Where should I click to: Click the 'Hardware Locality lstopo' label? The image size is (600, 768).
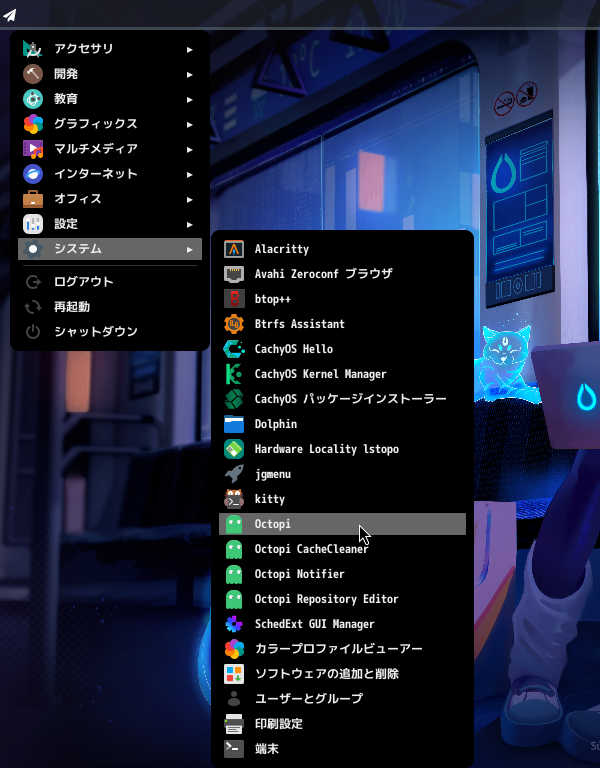click(327, 449)
